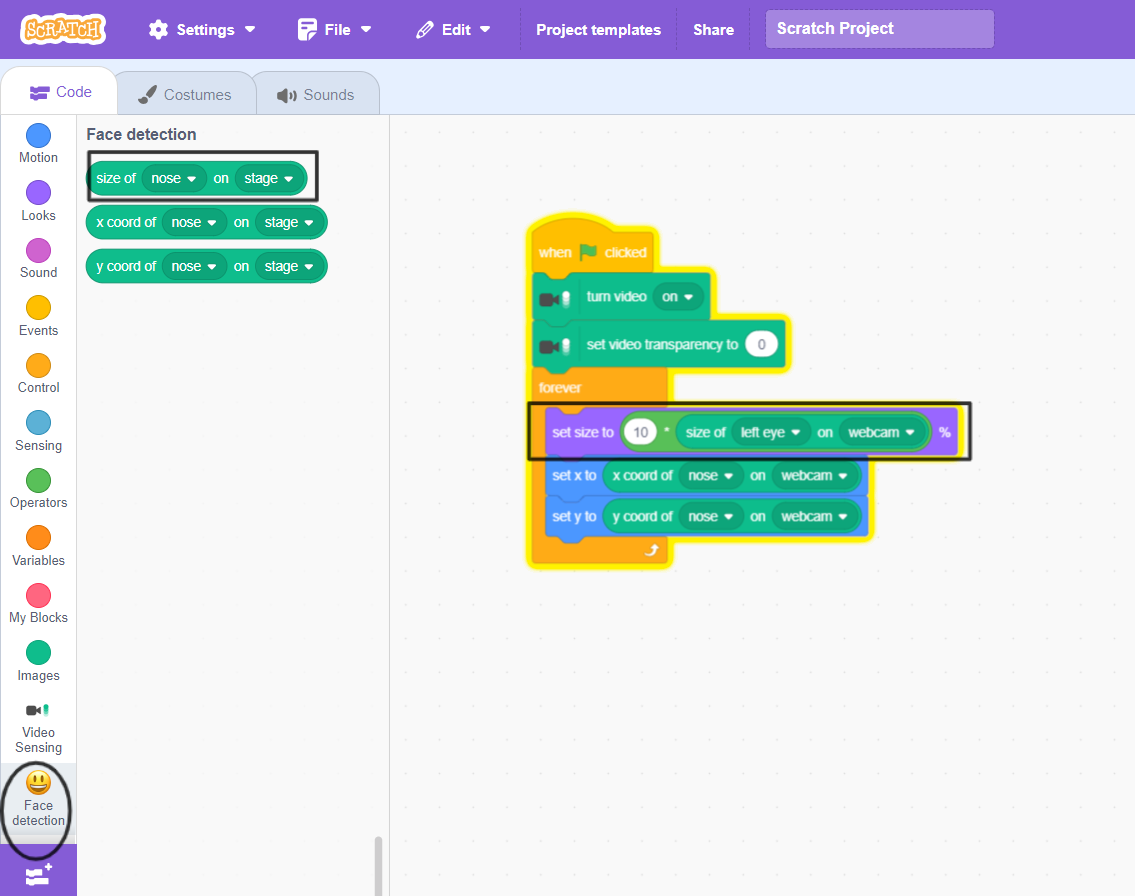Screen dimensions: 1135x896
Task: Select the Sensing blocks category
Action: (x=37, y=430)
